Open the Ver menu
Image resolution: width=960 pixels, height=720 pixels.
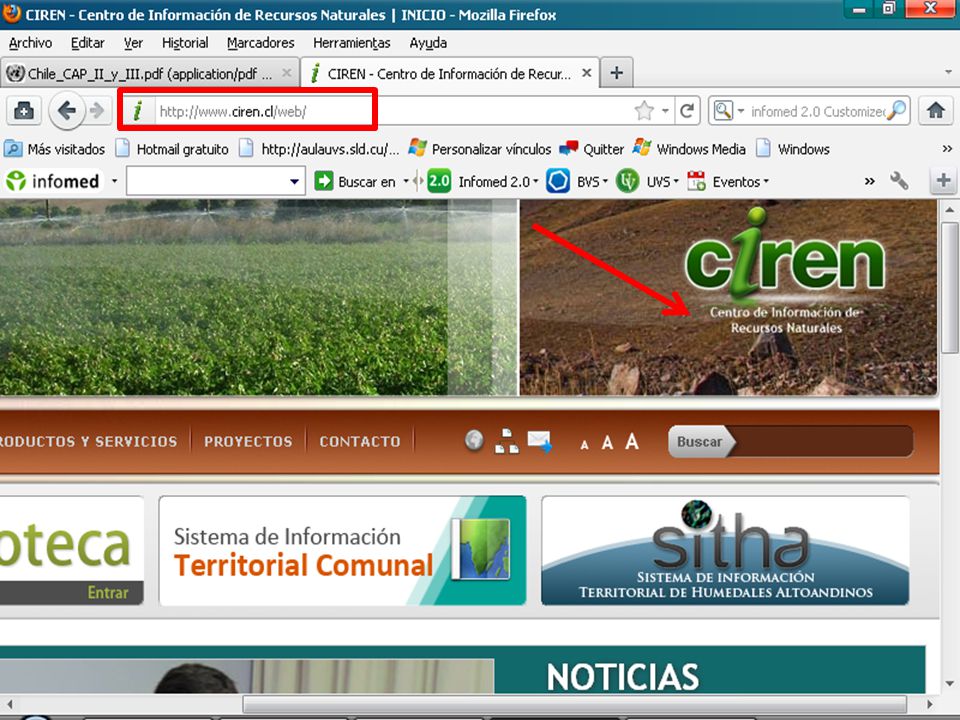[133, 43]
